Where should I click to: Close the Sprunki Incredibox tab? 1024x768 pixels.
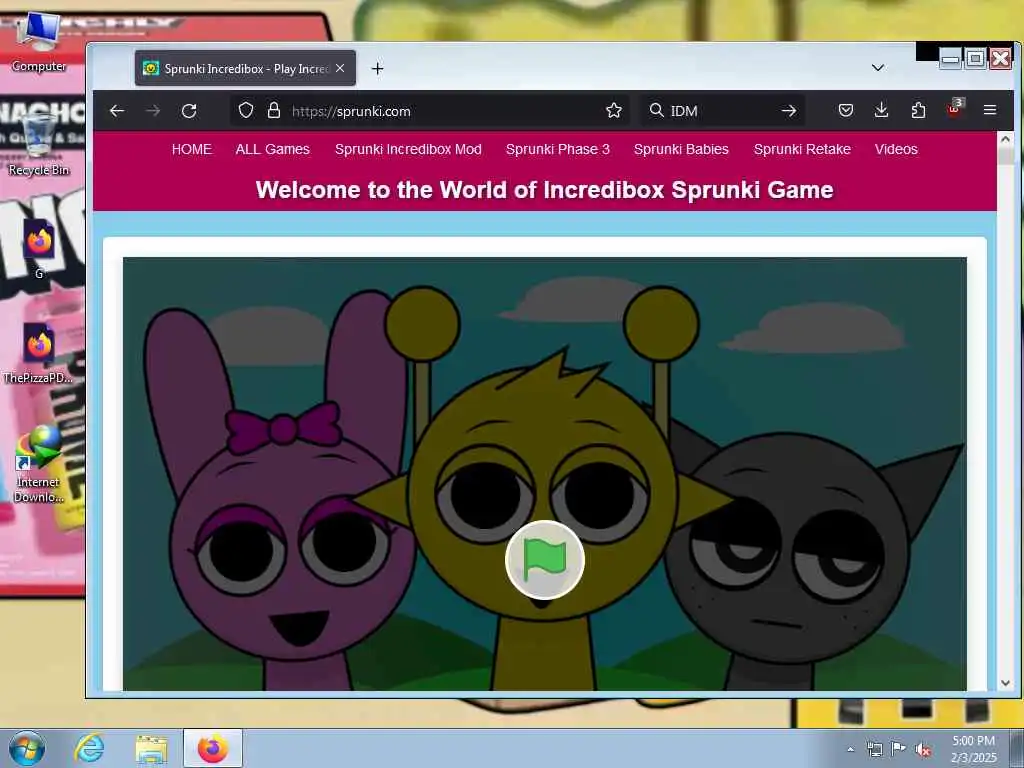[340, 68]
